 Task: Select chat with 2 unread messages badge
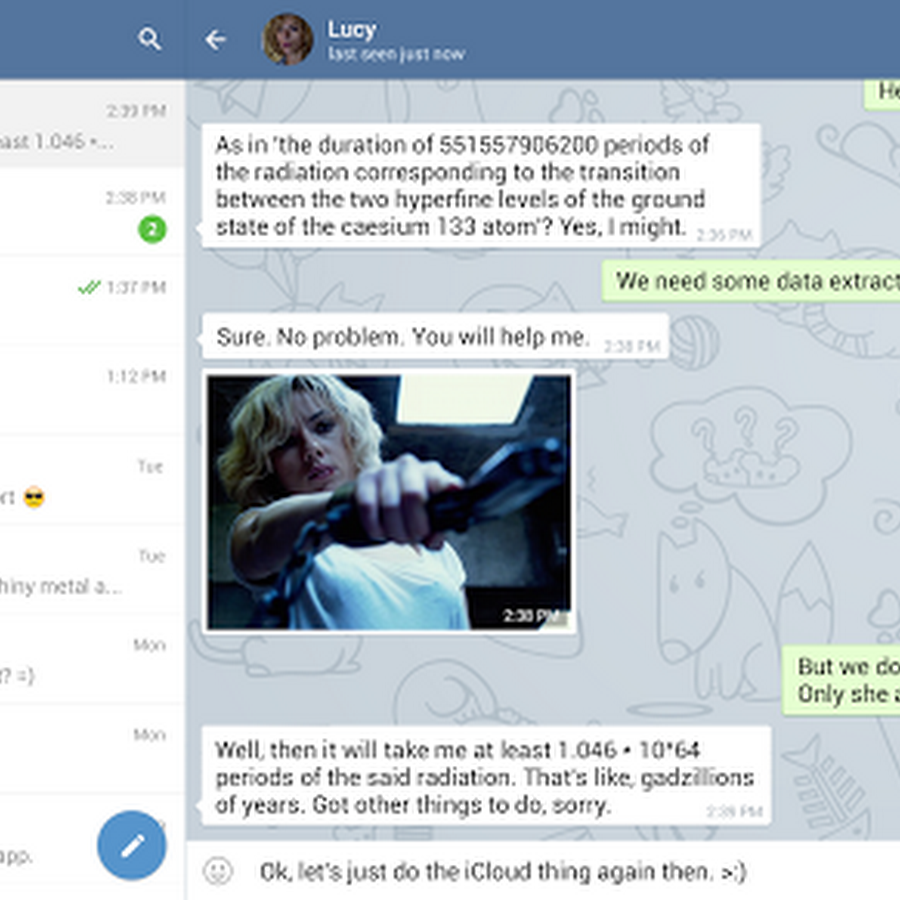pyautogui.click(x=92, y=212)
